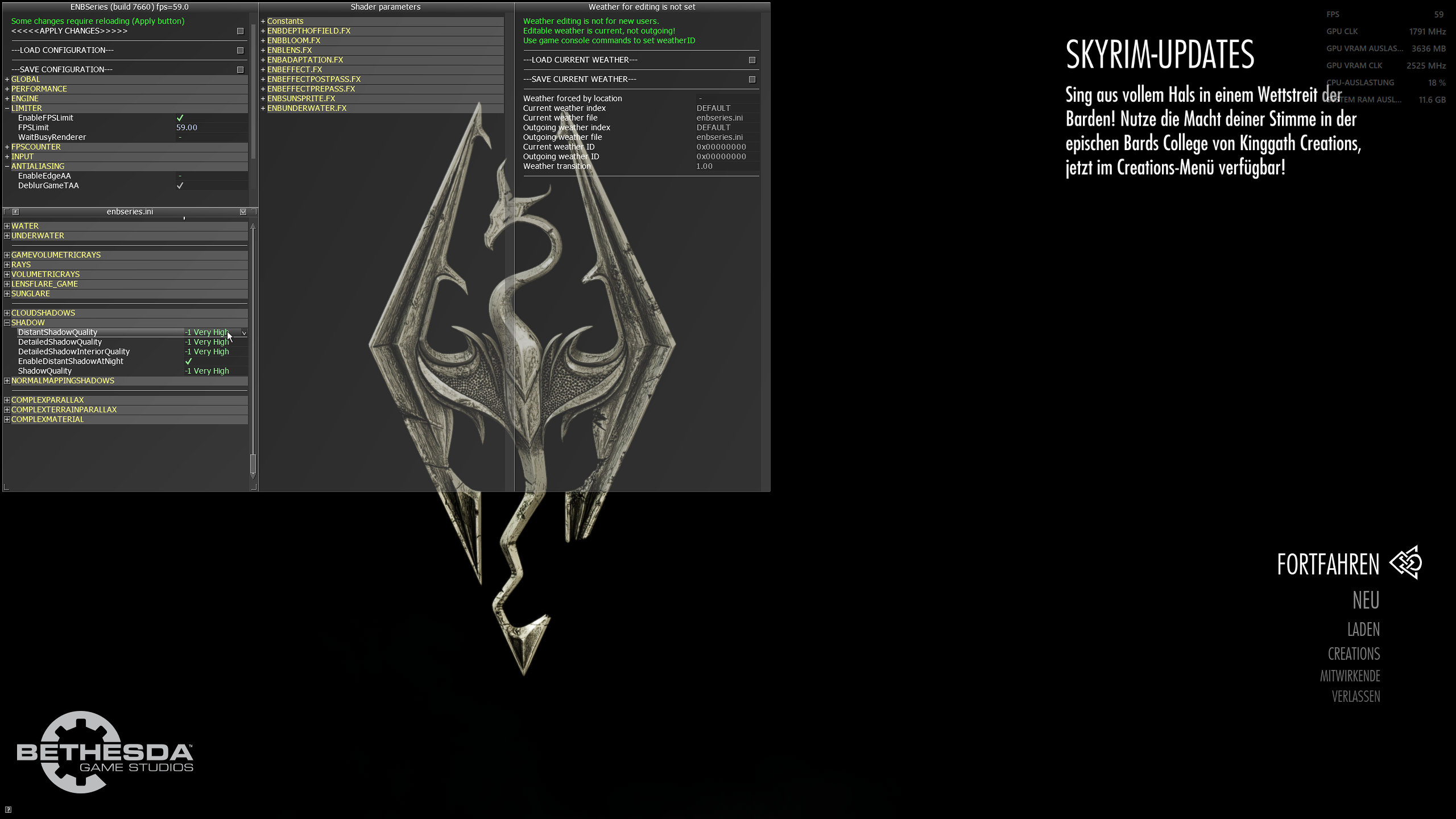Toggle the DeblurGameTAA checkbox
Screen dimensions: 1456x819
click(180, 185)
